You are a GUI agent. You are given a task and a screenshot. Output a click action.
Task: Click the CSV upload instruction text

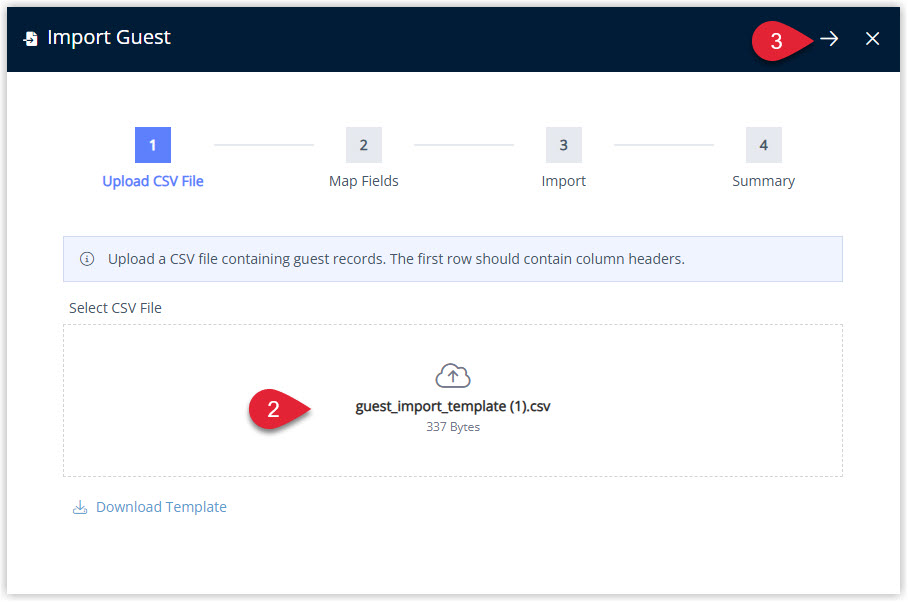(396, 259)
